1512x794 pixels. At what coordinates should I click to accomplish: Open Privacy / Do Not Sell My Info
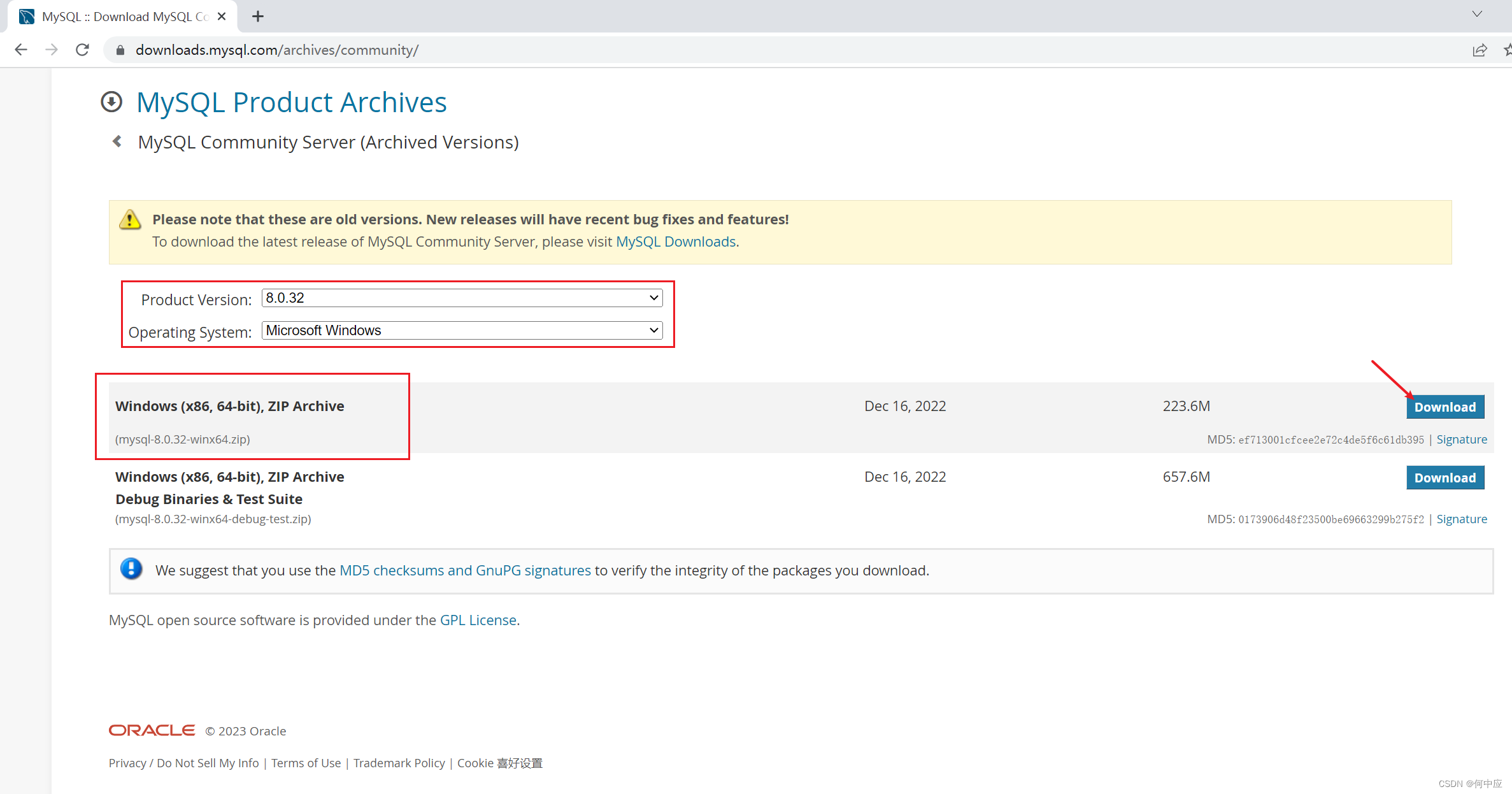click(183, 763)
